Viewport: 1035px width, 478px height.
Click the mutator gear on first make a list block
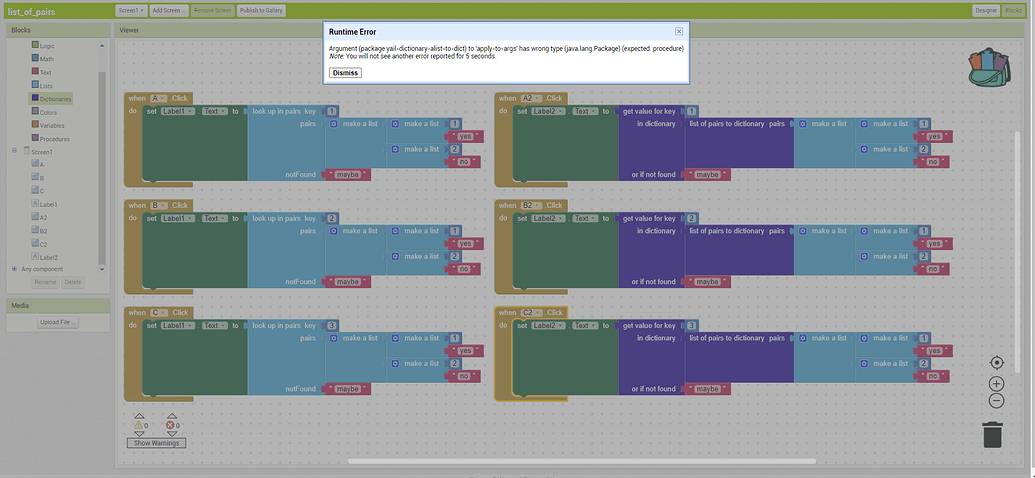pyautogui.click(x=335, y=124)
